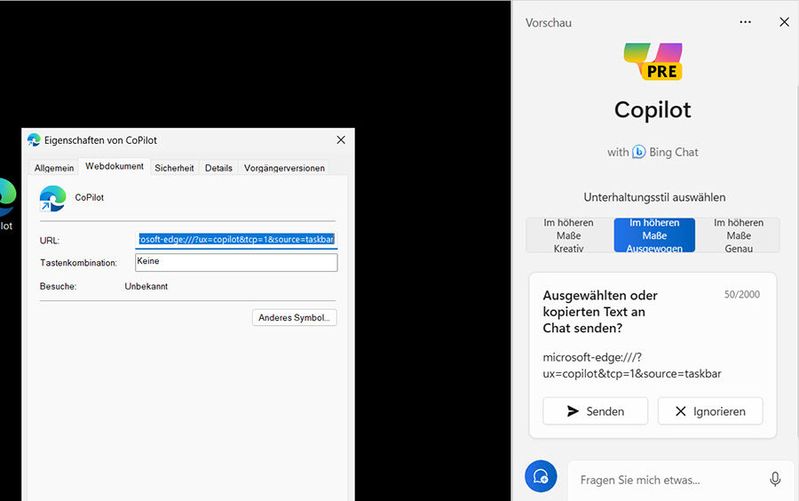Click the 50/2000 character counter
Screen dimensions: 799x501
point(742,294)
